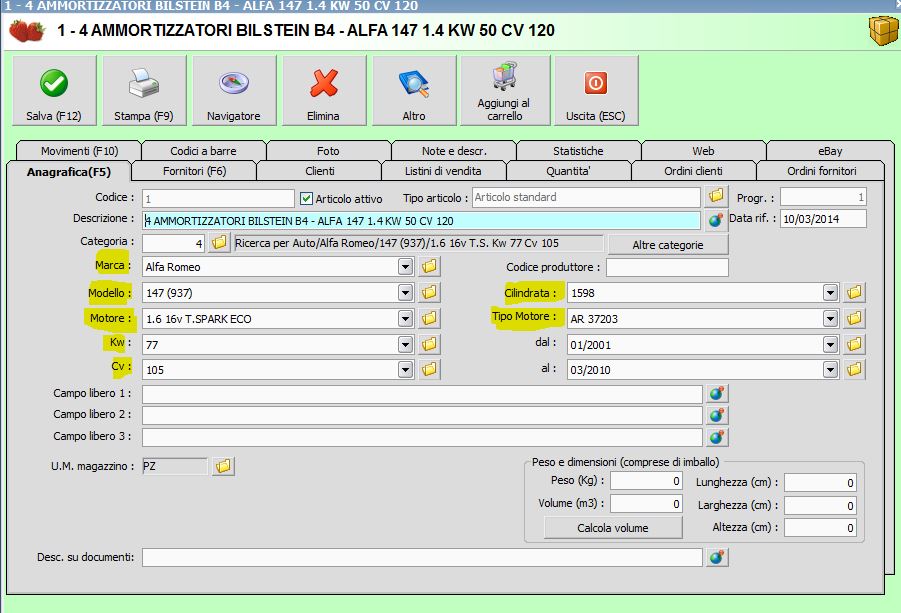The width and height of the screenshot is (901, 613).
Task: Switch to the Statistiche tab
Action: pos(578,151)
